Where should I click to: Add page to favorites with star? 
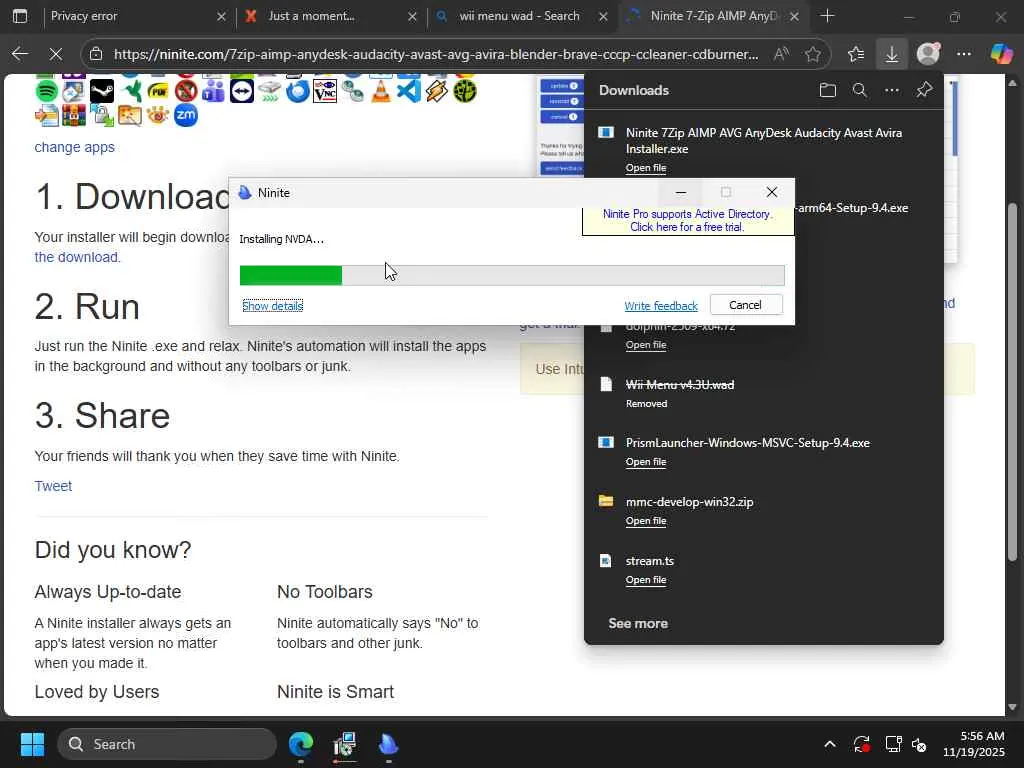812,54
